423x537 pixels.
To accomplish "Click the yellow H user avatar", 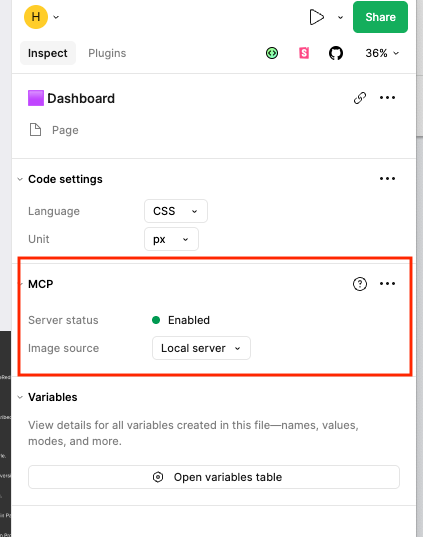I will [x=36, y=17].
